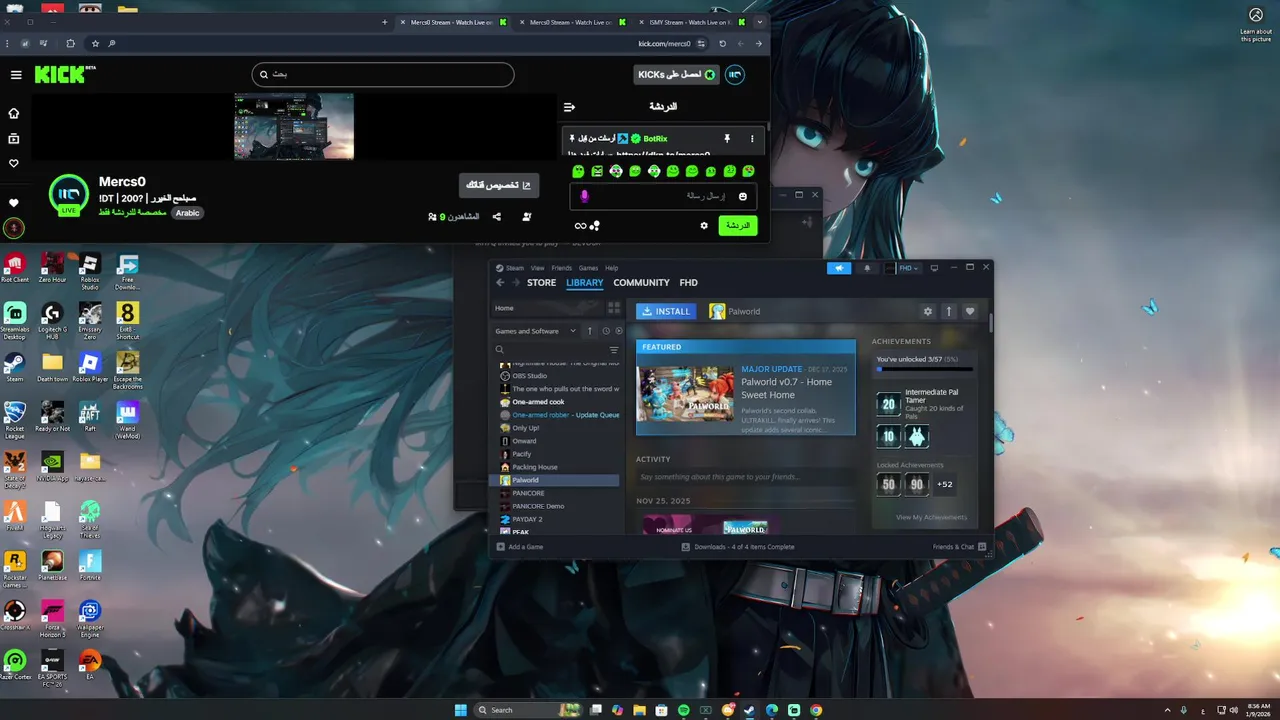Open Rocket League desktop icon
The width and height of the screenshot is (1280, 720).
tap(14, 418)
